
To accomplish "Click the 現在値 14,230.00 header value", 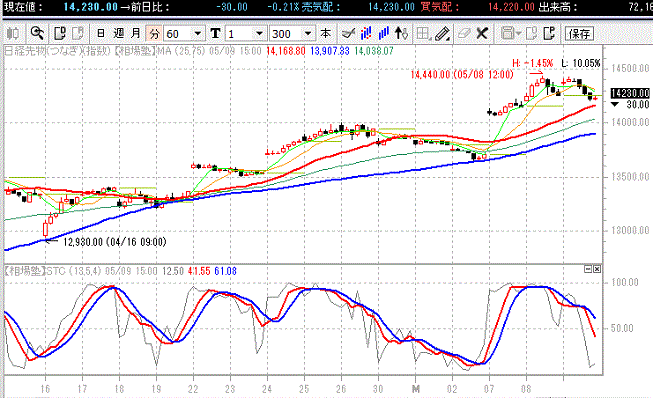I will pos(90,7).
